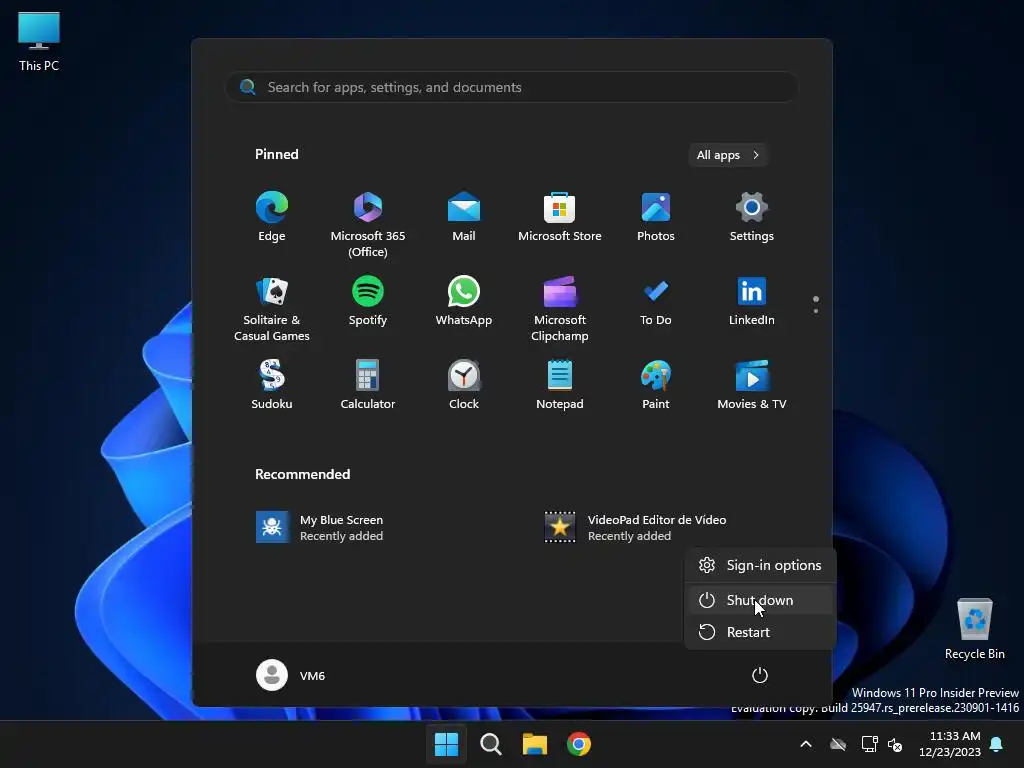Click the Start button on the taskbar
This screenshot has width=1024, height=768.
(447, 744)
